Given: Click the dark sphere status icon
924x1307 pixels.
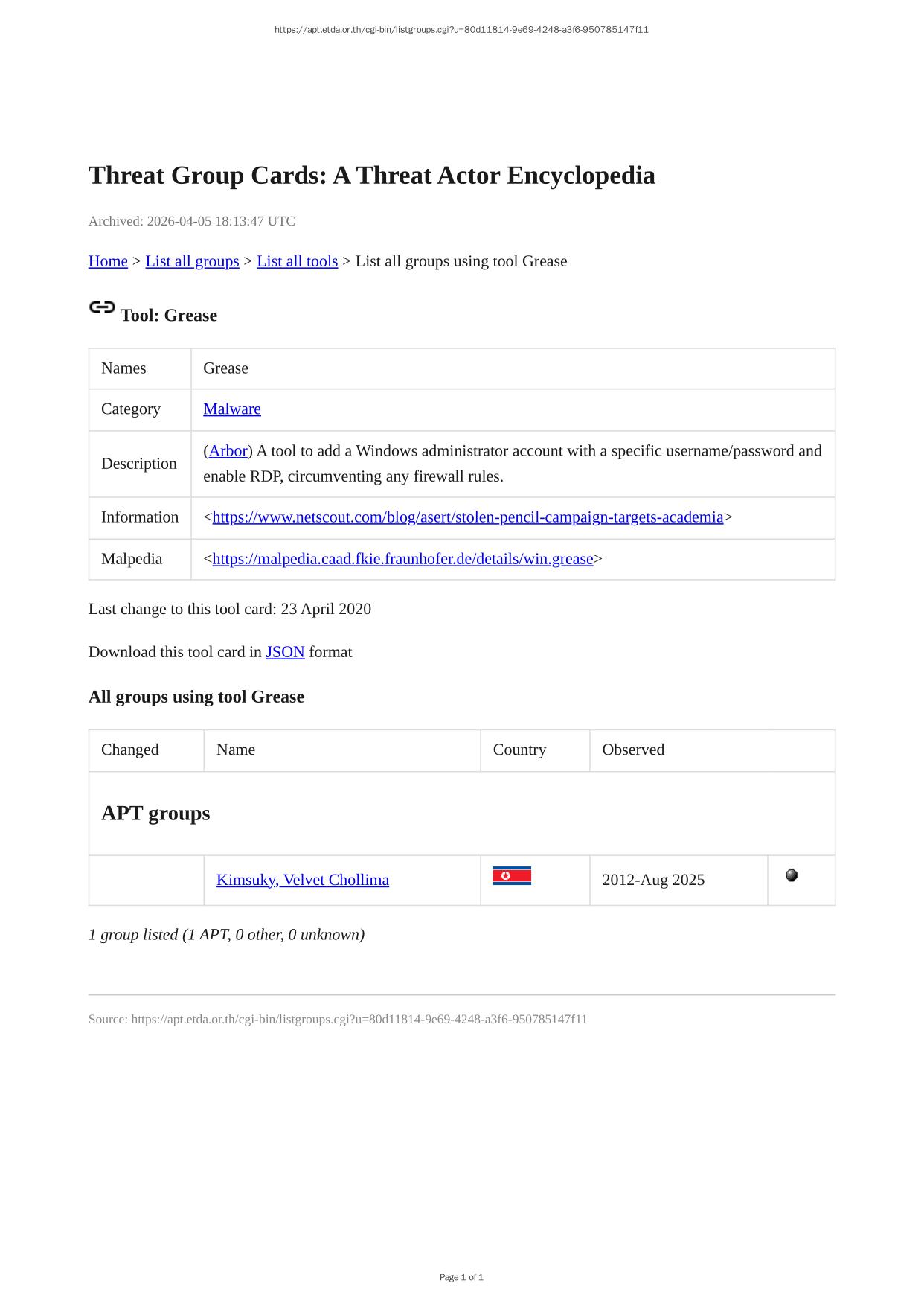Looking at the screenshot, I should click(791, 875).
